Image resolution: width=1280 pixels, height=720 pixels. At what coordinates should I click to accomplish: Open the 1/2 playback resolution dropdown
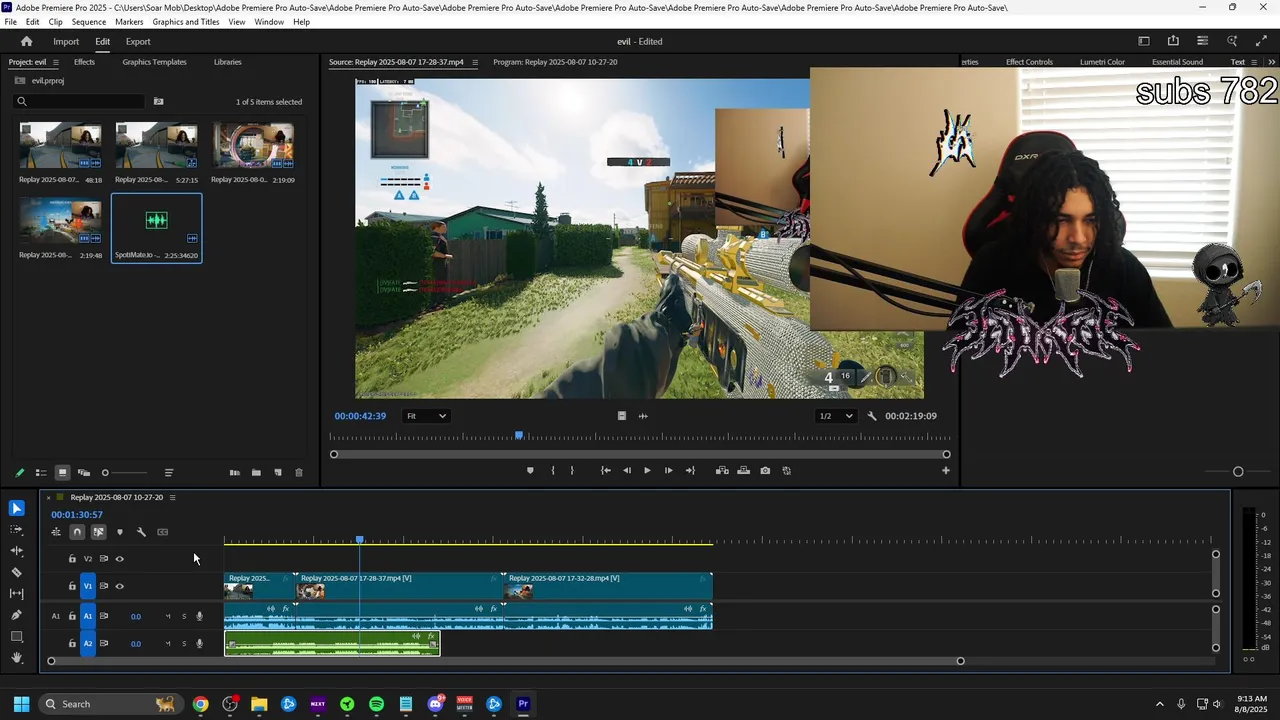[837, 416]
